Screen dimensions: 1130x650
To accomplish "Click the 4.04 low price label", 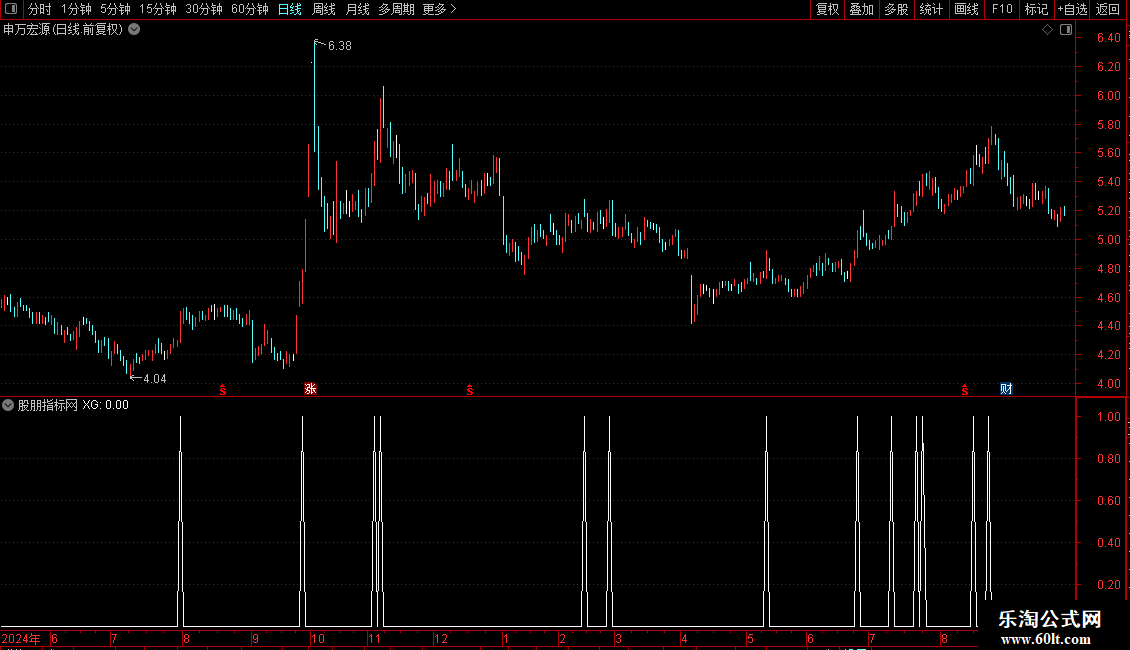I will (x=154, y=379).
